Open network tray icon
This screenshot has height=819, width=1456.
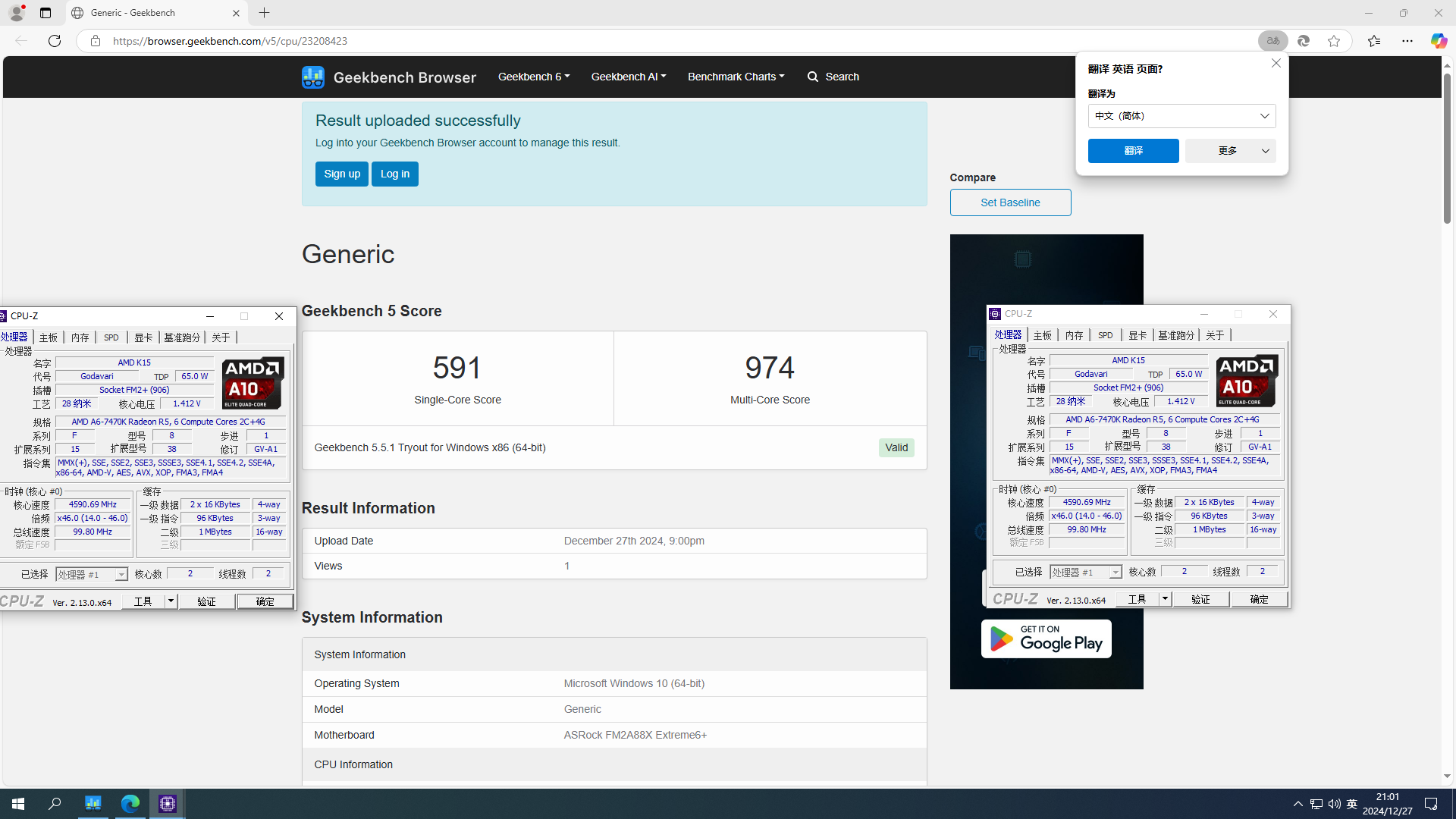(1316, 804)
